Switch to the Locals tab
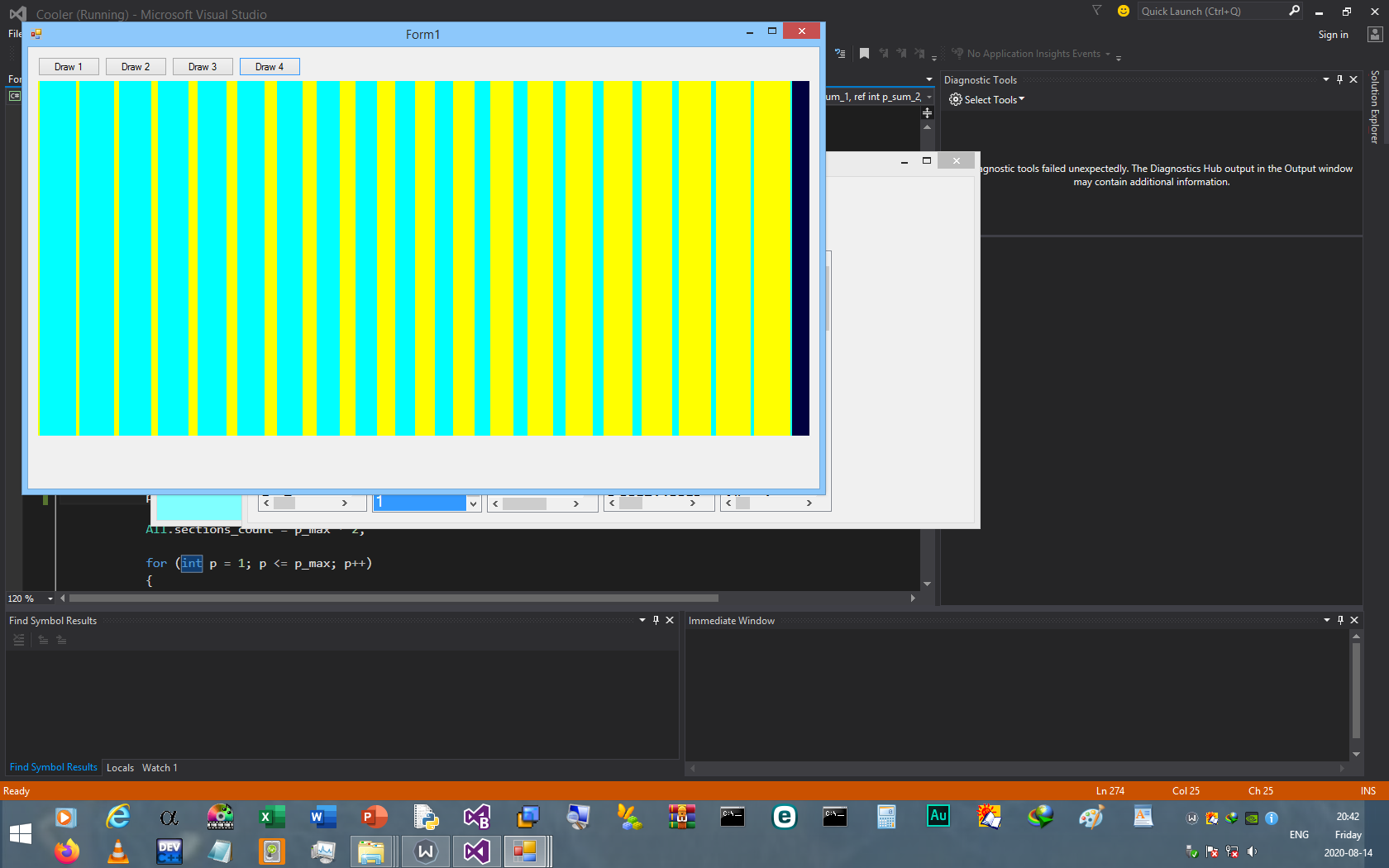The height and width of the screenshot is (868, 1389). (120, 768)
